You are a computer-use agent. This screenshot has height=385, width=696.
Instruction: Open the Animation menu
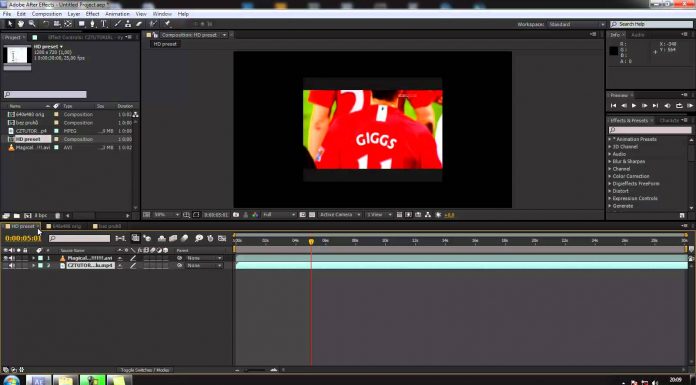pyautogui.click(x=117, y=14)
